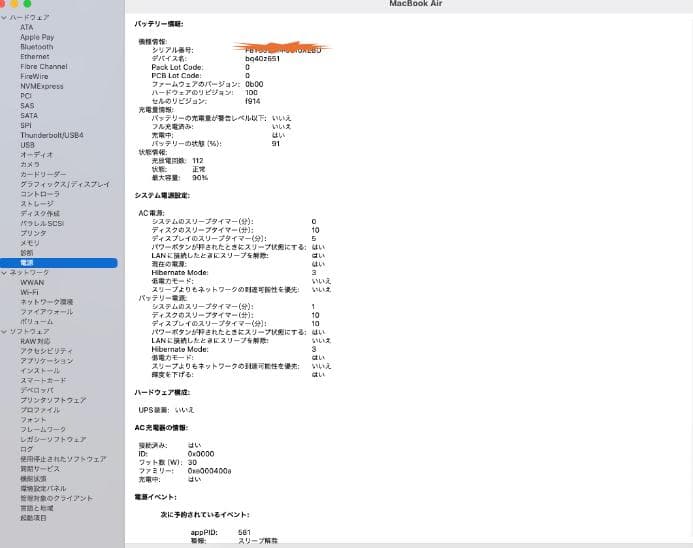Open the スマートカード entry
Screen dimensions: 693x548
(x=43, y=381)
